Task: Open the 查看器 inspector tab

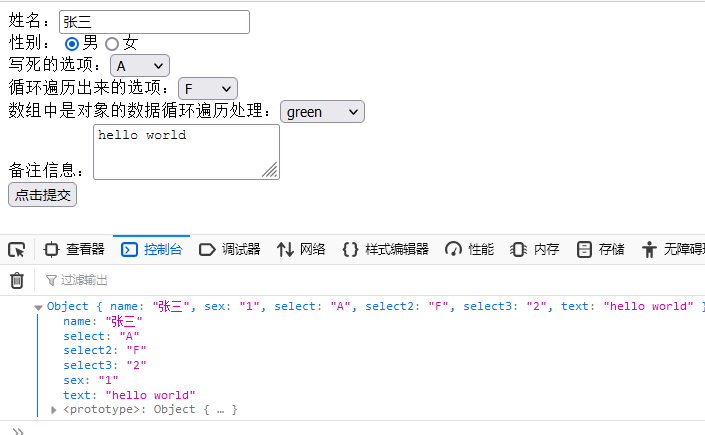Action: click(74, 249)
